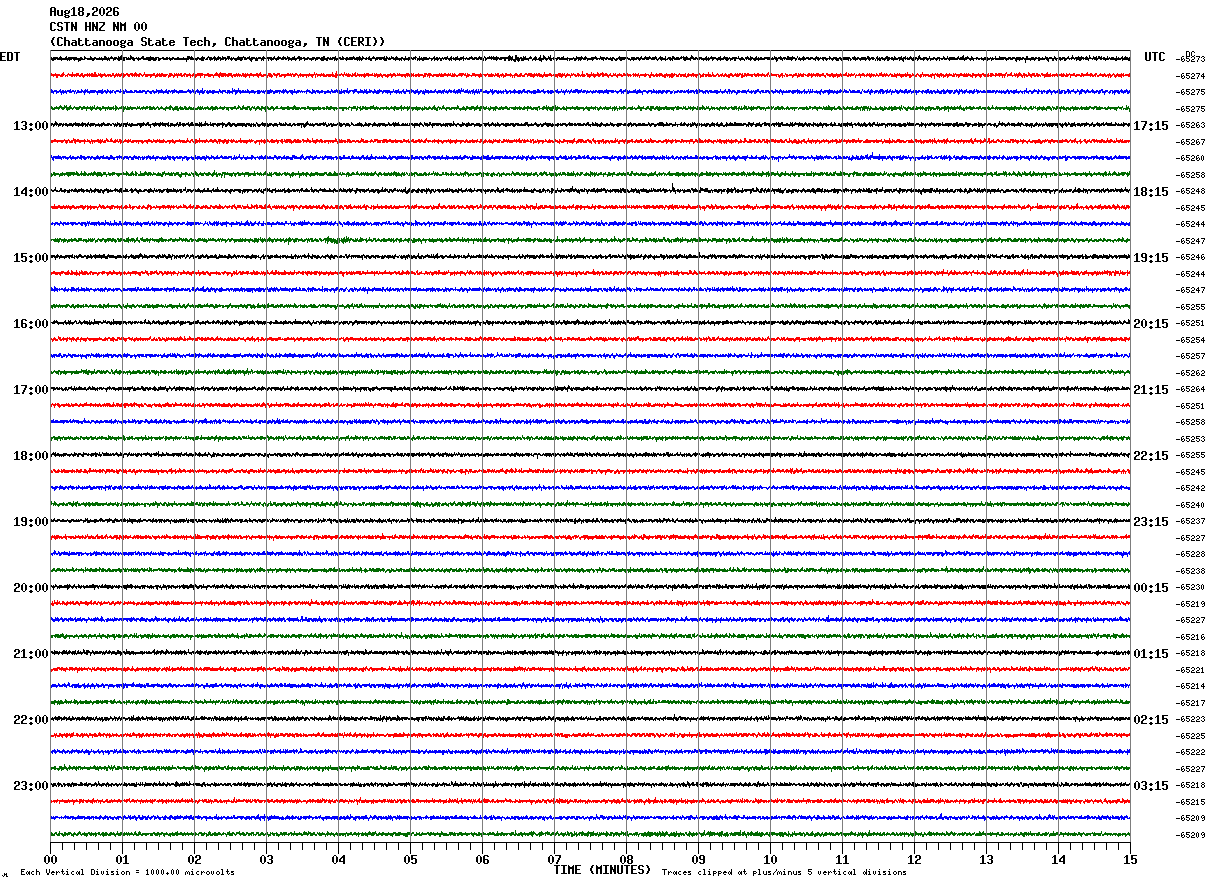
Task: Click the Aug18,2026 date header
Action: [x=84, y=12]
